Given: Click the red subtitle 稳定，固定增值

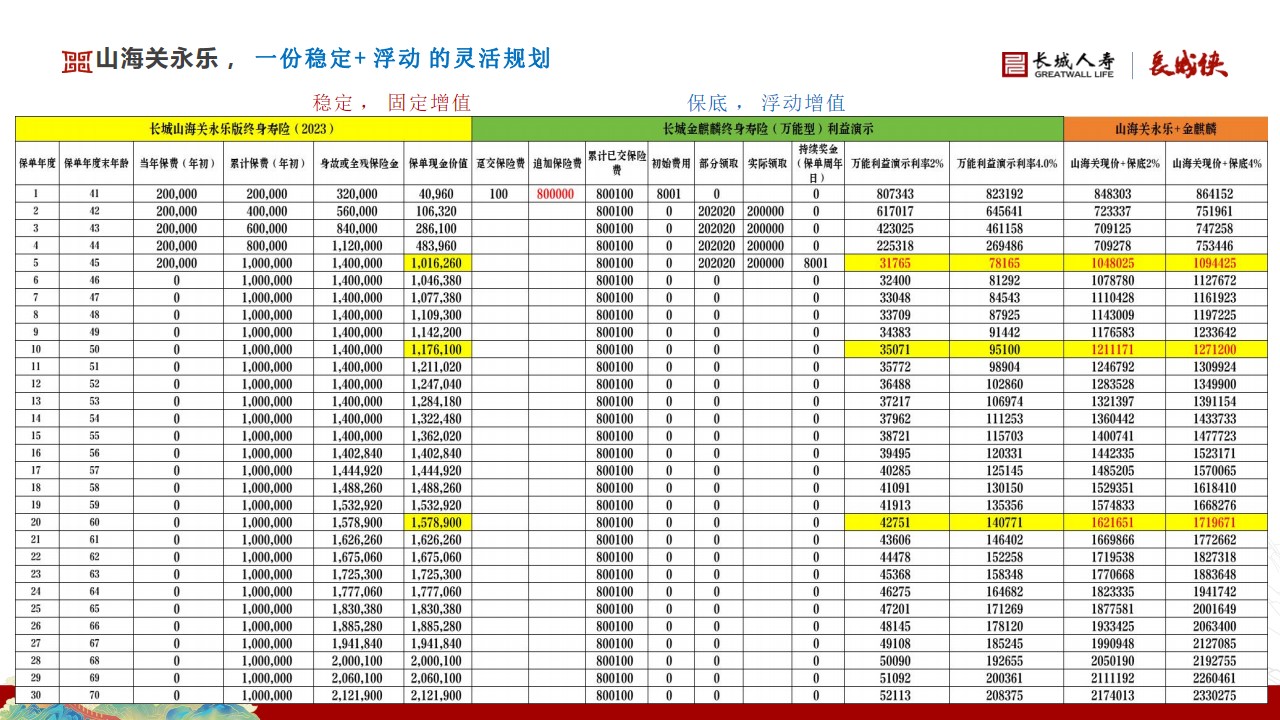Looking at the screenshot, I should tap(391, 102).
